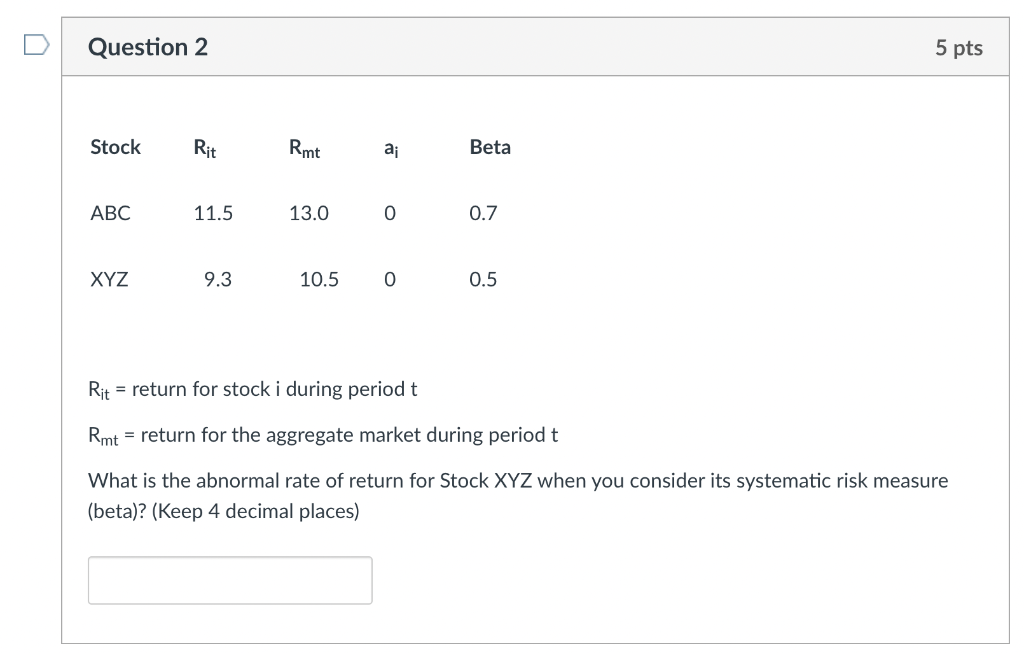Click the 0.7 beta value
This screenshot has width=1024, height=653.
click(483, 213)
